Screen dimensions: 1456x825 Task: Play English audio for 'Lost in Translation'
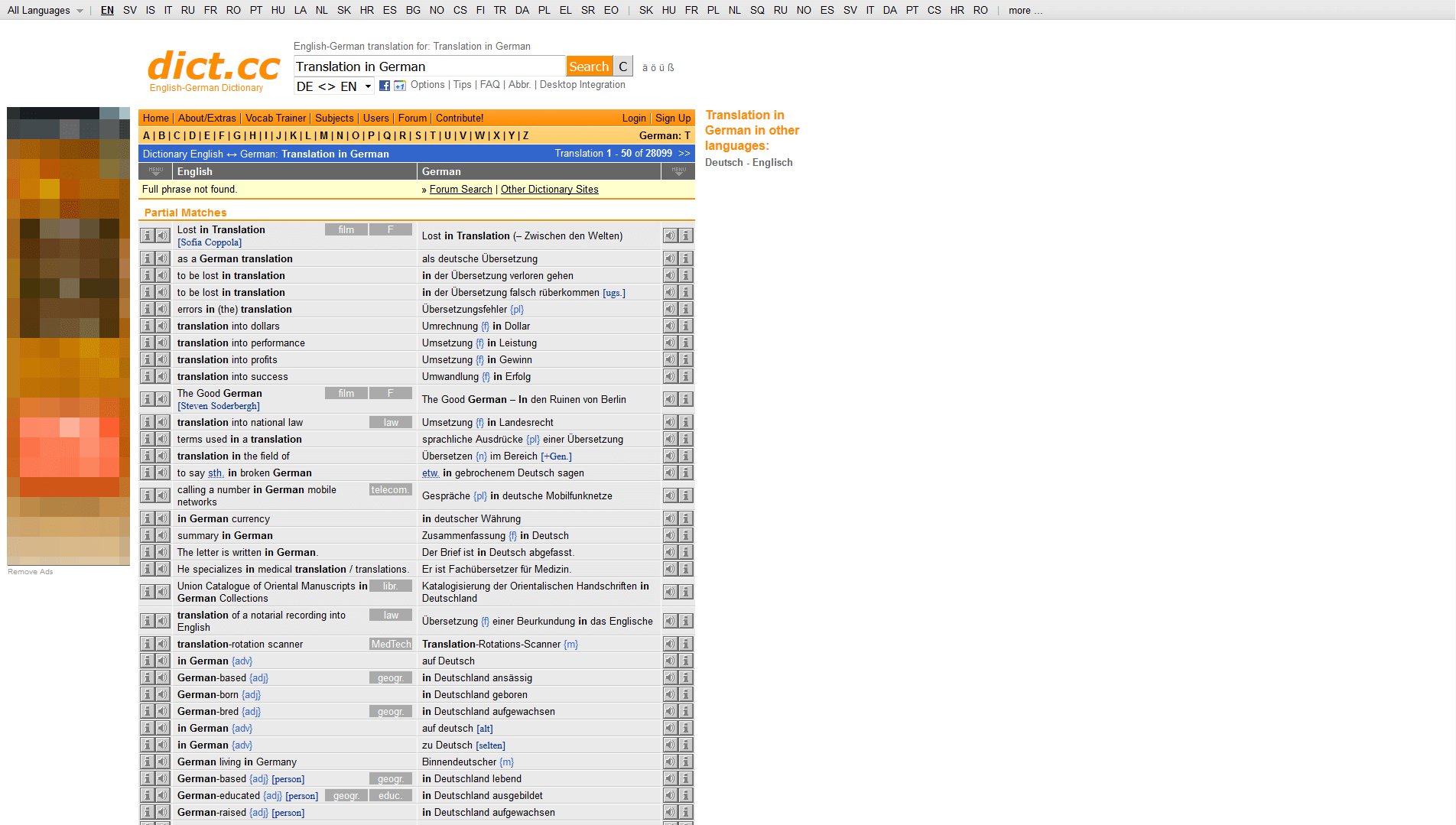163,235
